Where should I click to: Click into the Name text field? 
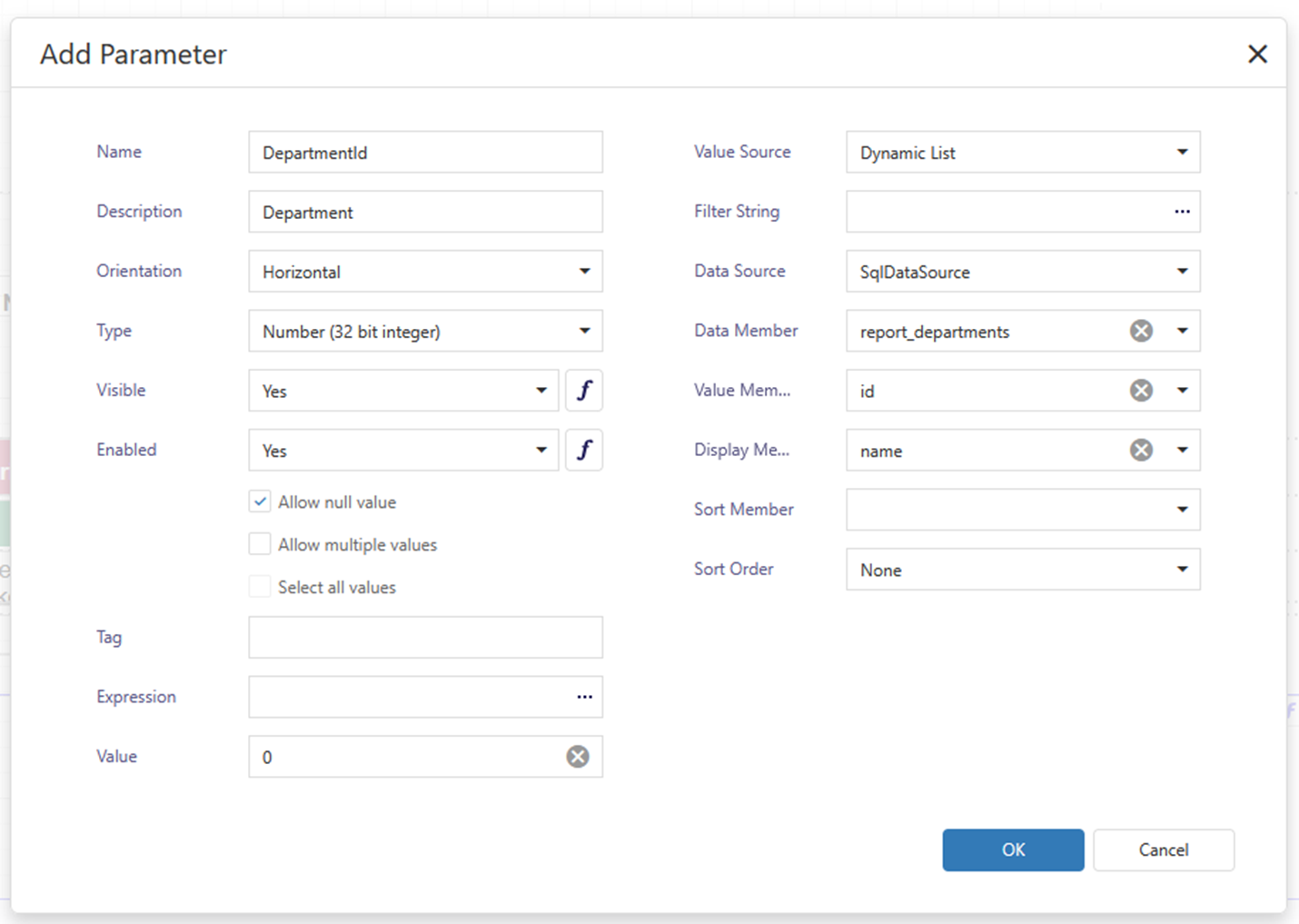tap(424, 153)
